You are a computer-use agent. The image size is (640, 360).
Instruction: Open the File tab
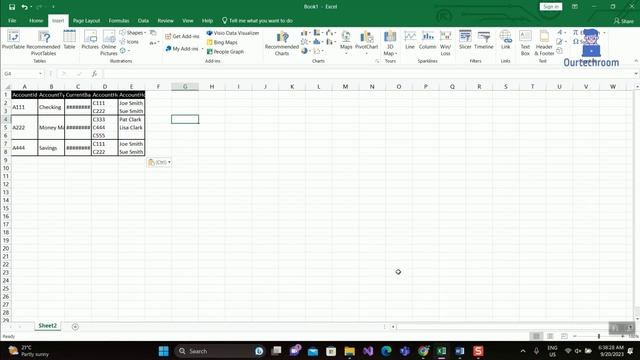coord(12,20)
